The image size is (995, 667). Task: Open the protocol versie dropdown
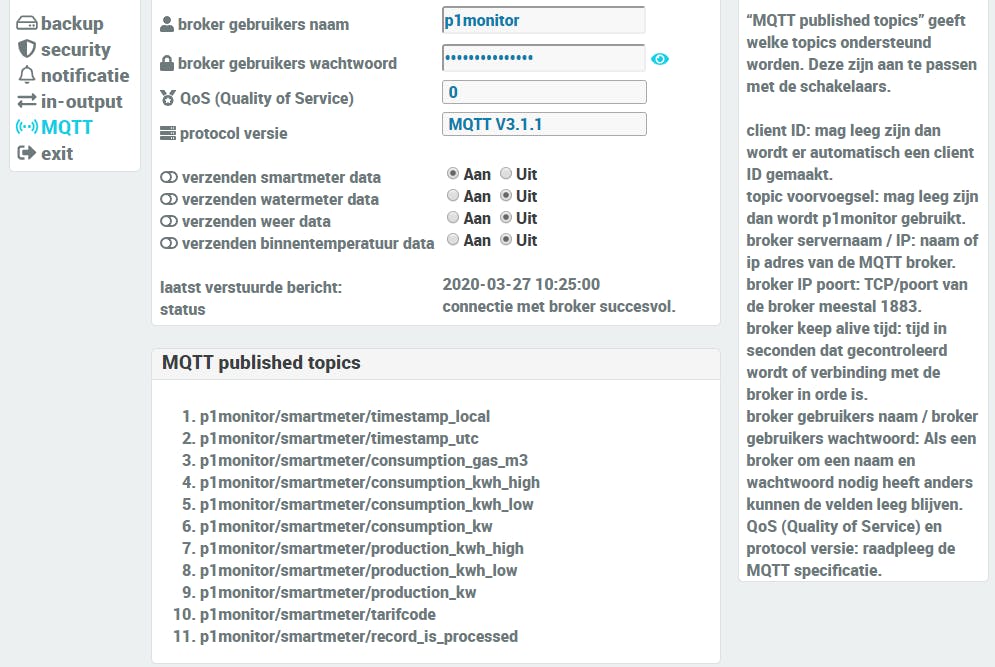click(544, 124)
